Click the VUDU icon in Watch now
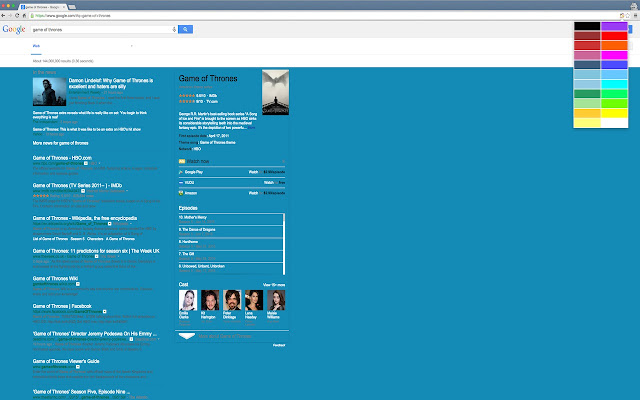 (181, 182)
